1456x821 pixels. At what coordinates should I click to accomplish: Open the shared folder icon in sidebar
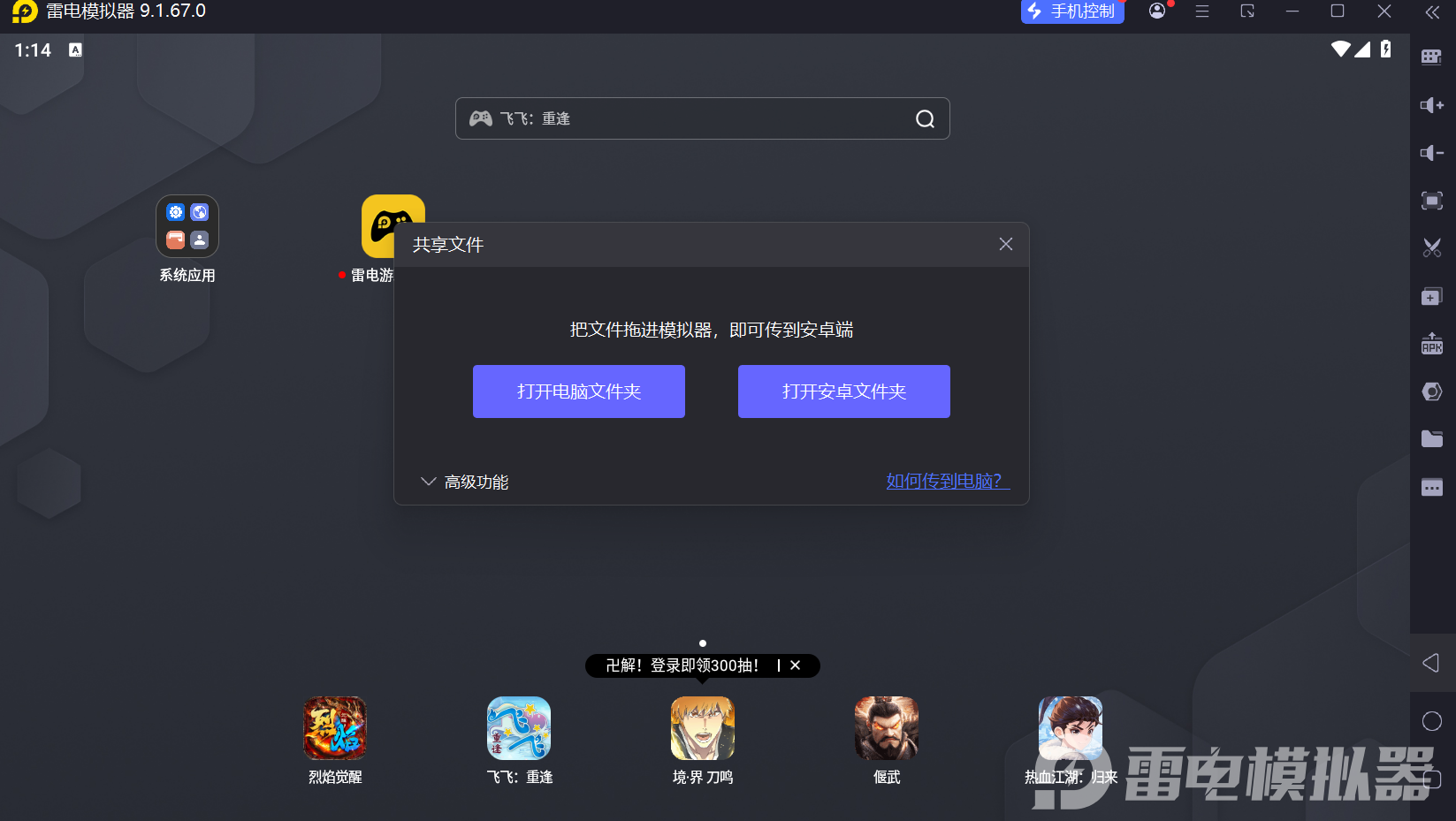coord(1432,439)
